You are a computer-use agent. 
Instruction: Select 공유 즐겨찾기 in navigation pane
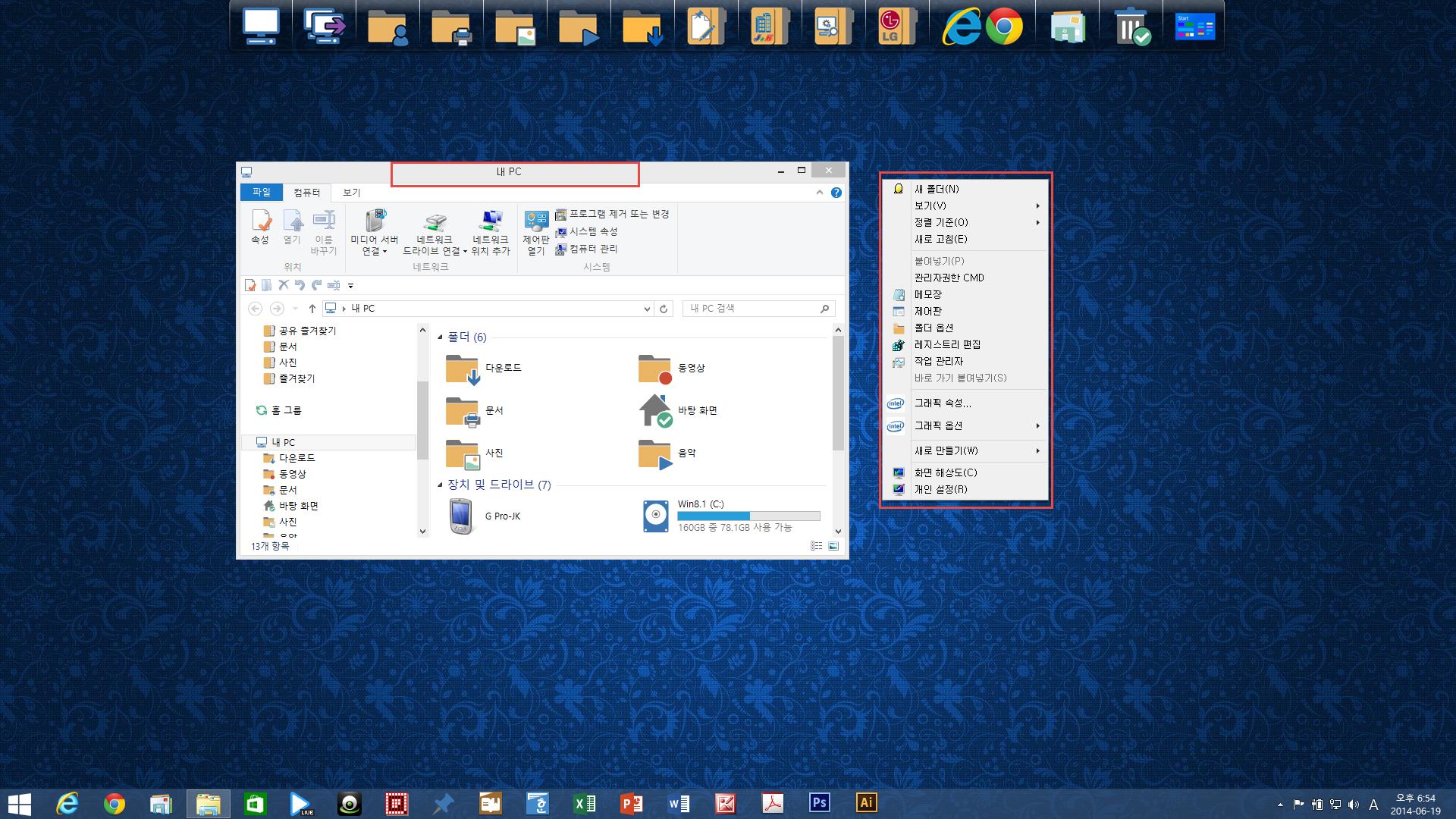tap(300, 331)
